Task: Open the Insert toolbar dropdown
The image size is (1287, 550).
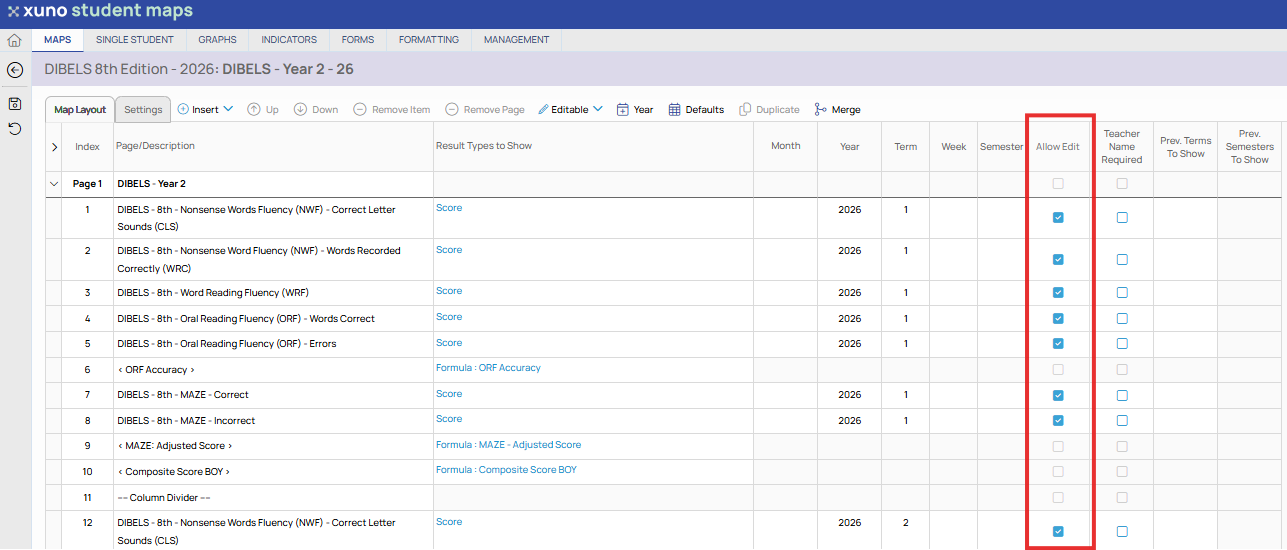Action: pos(205,109)
